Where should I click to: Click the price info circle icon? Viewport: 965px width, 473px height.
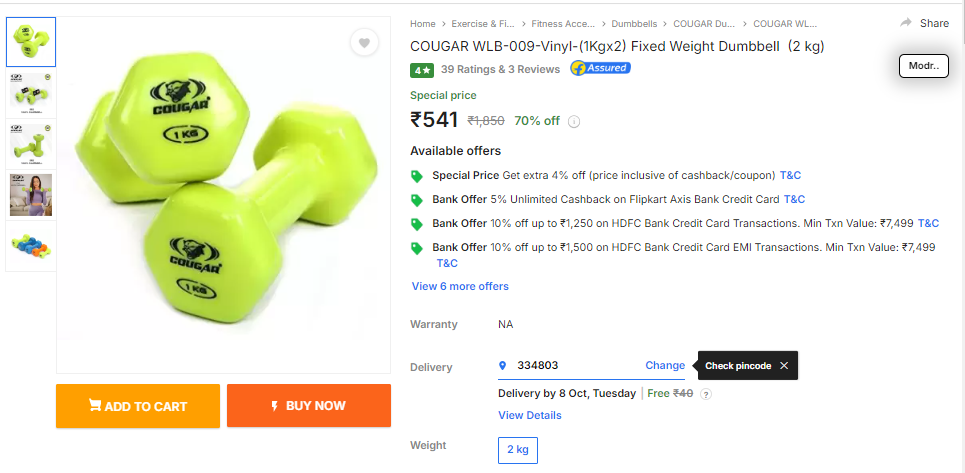pos(574,121)
